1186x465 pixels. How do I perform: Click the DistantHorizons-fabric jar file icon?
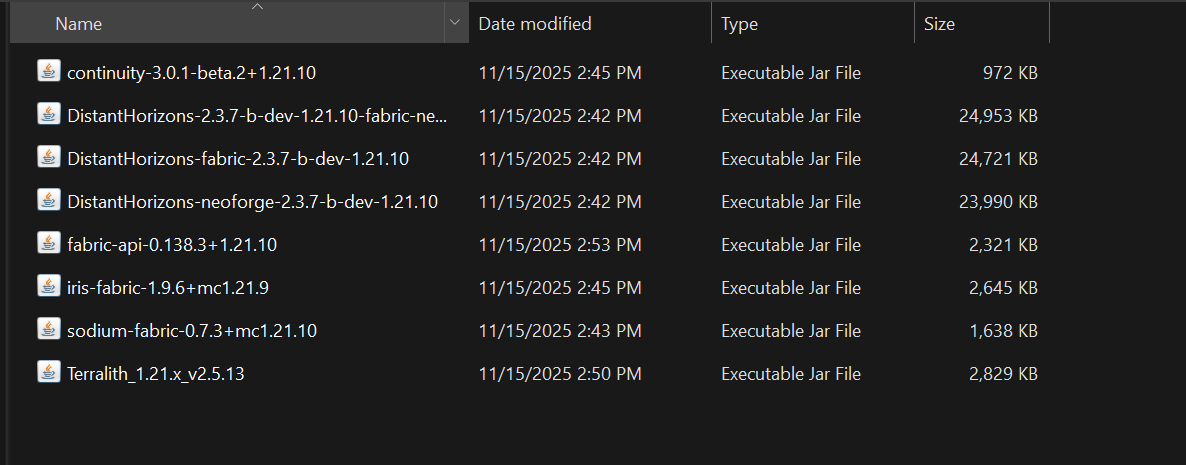point(48,157)
